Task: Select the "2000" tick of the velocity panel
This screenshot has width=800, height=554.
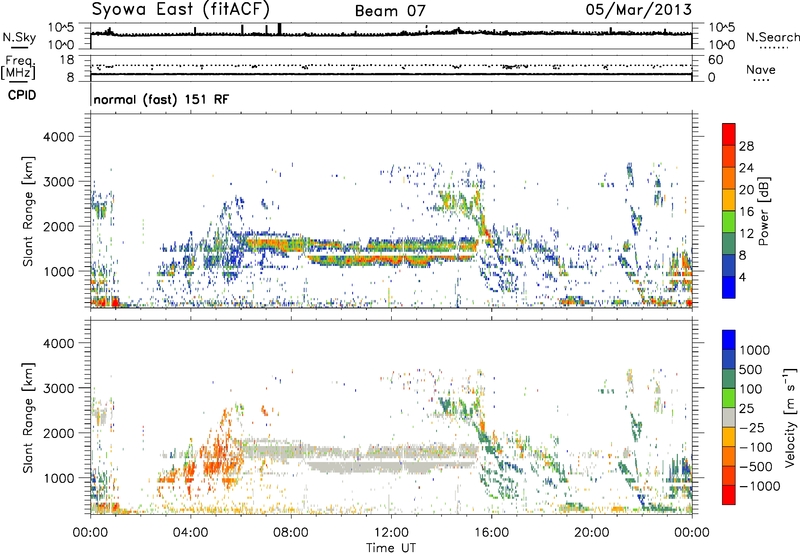Action: click(59, 433)
